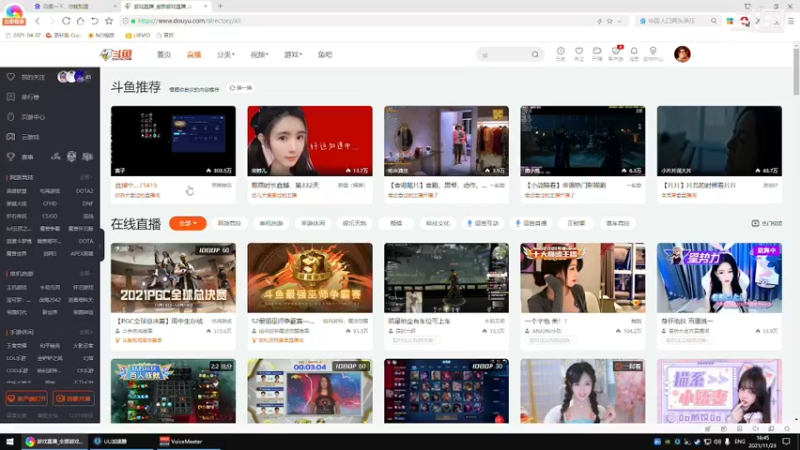
Task: Open the Windows Start menu
Action: [10, 441]
